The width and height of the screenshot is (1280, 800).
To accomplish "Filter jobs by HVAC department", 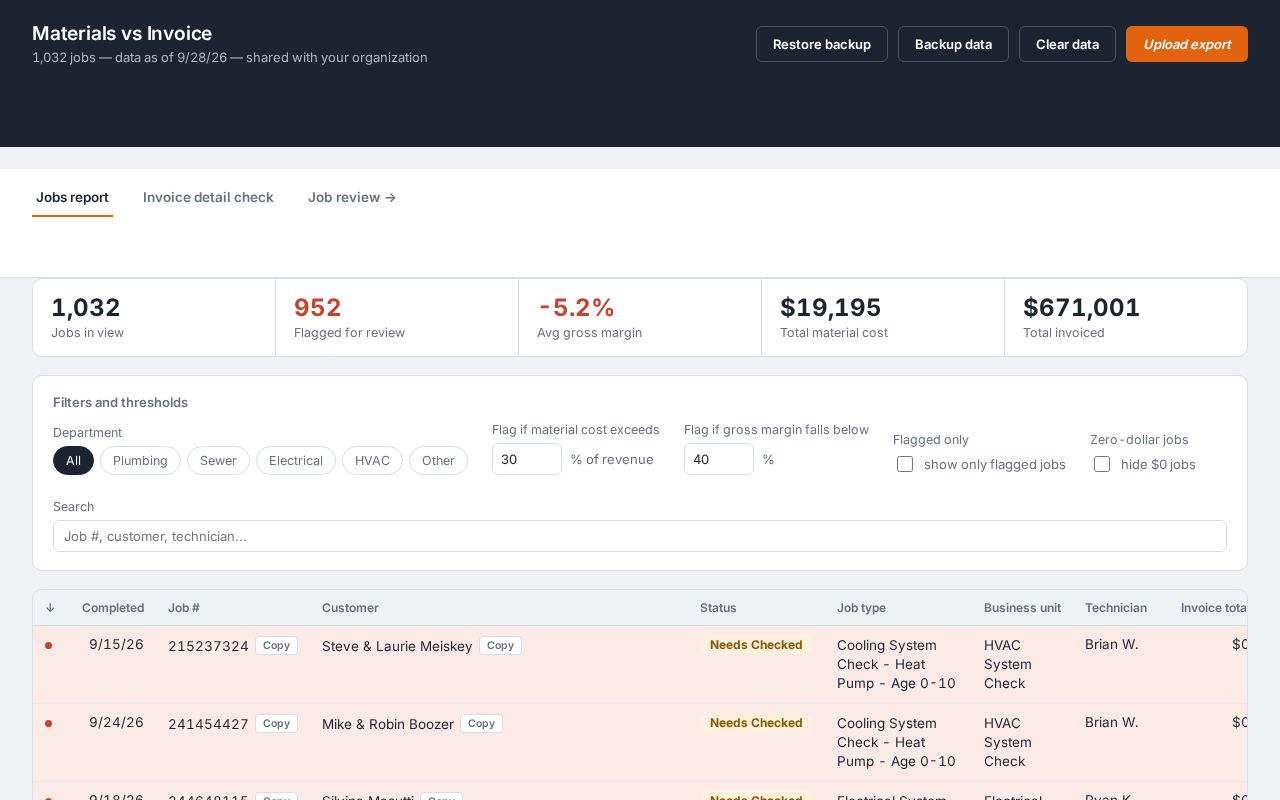I will click(372, 460).
